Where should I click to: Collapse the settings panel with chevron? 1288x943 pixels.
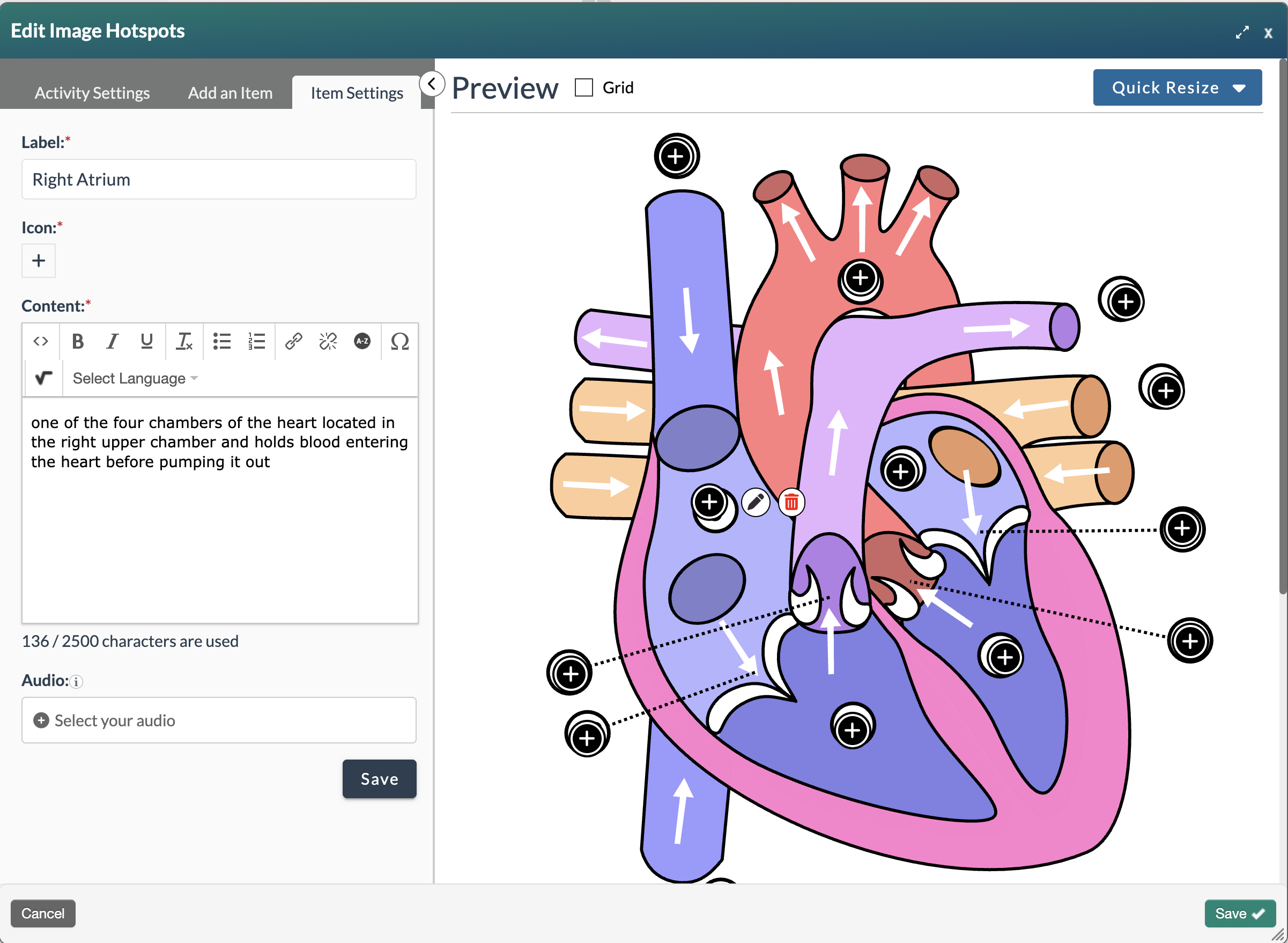pyautogui.click(x=432, y=84)
